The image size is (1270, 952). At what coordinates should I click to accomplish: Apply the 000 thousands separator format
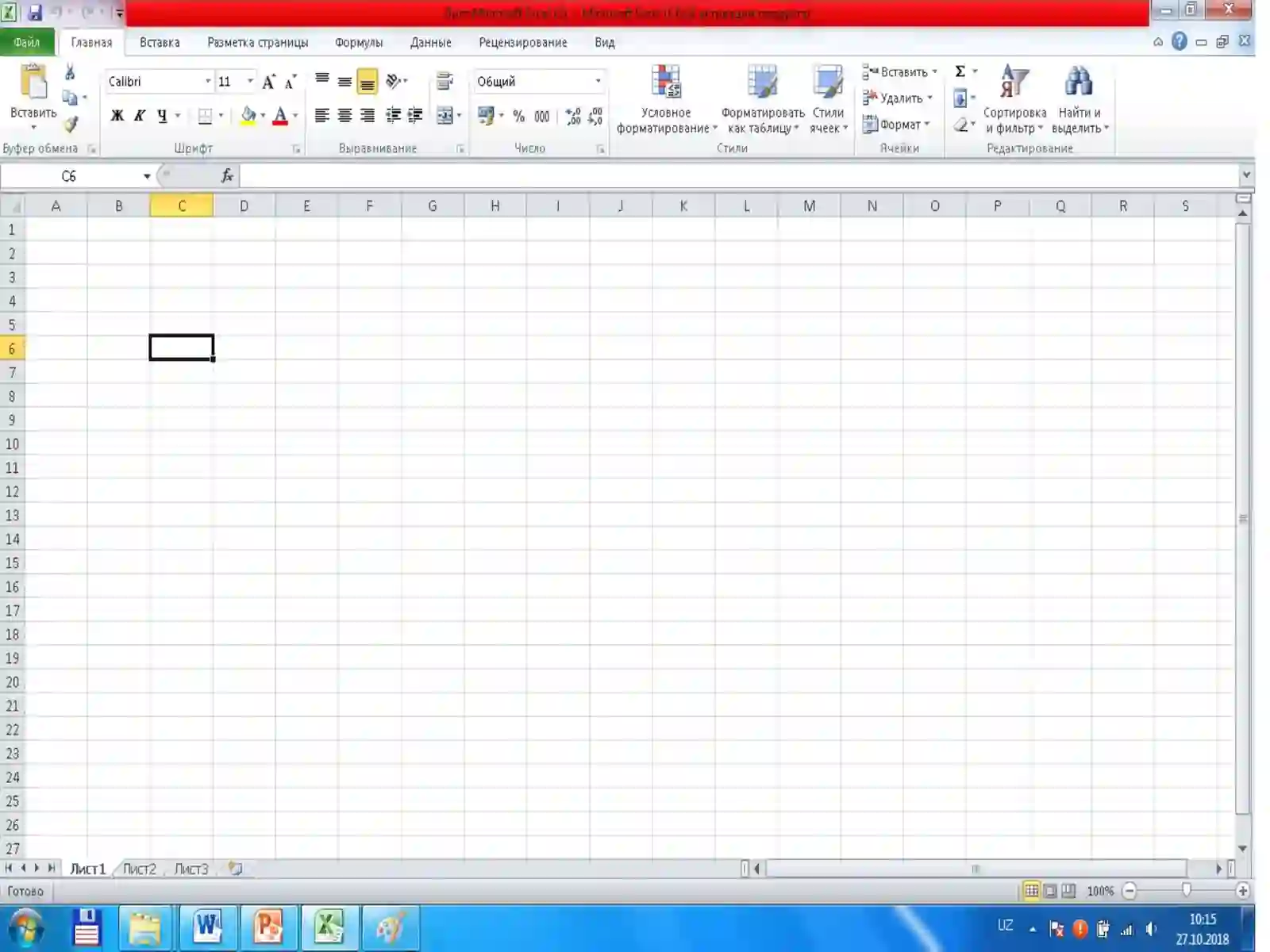coord(541,116)
